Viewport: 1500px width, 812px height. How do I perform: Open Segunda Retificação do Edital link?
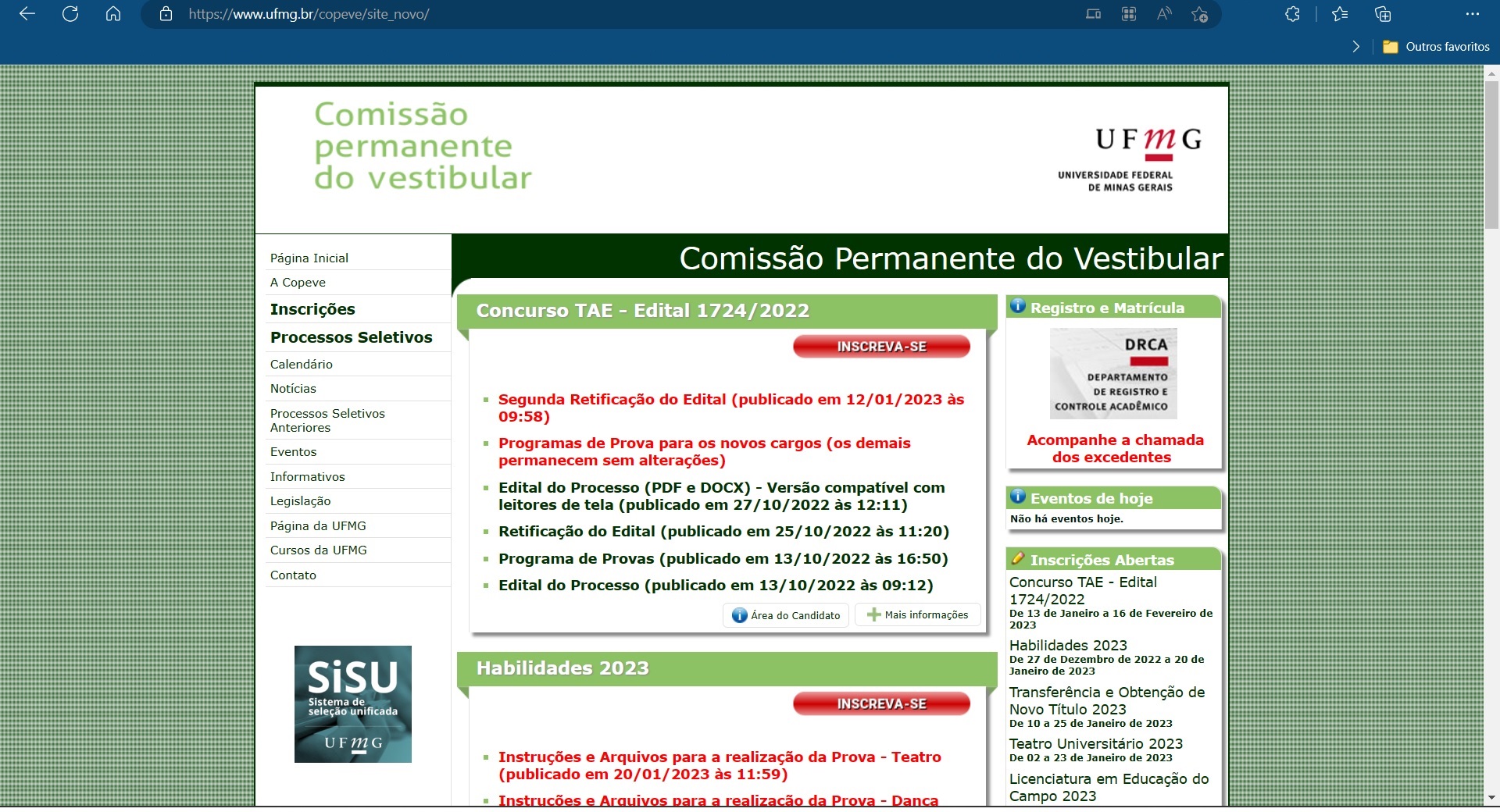[731, 408]
